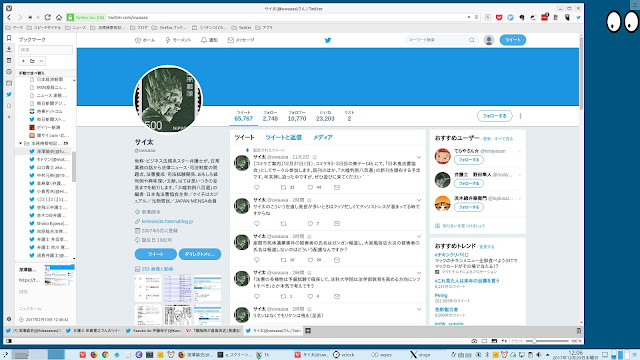Click the capture page camera icon in status bar
The image size is (640, 360).
474,341
